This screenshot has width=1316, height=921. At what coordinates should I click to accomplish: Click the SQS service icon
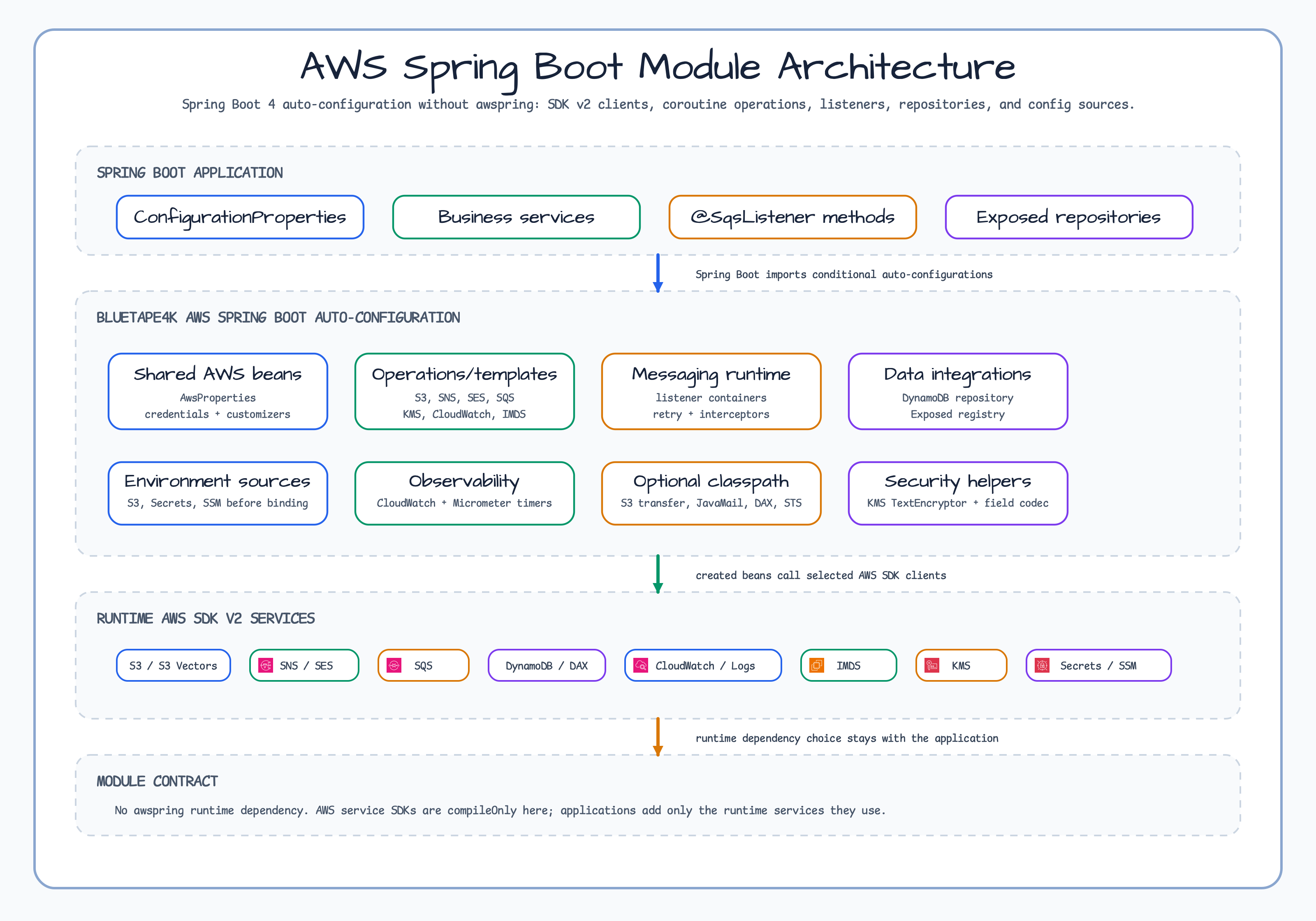(394, 665)
